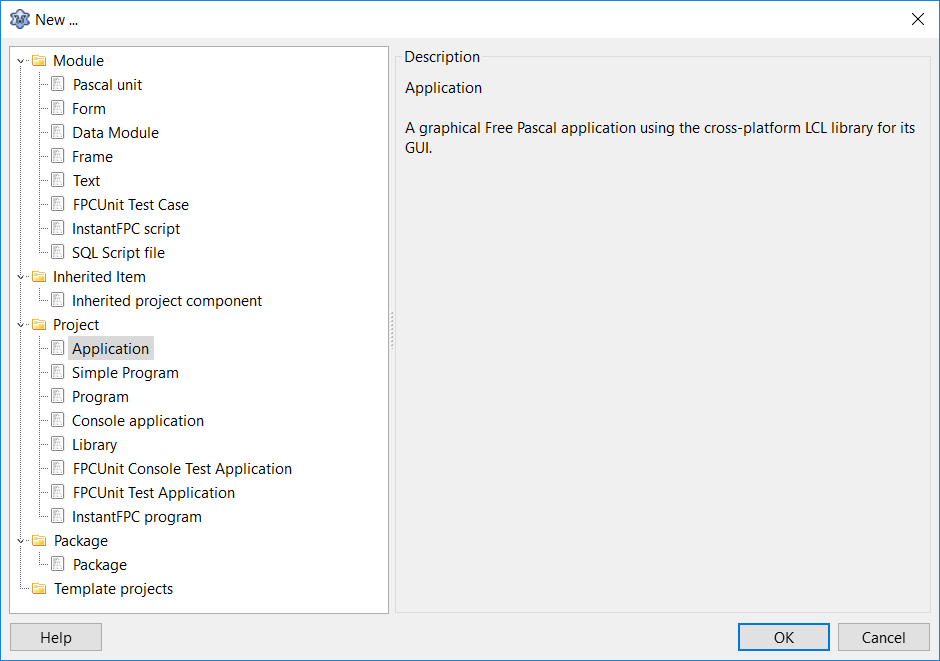940x661 pixels.
Task: Collapse the Package category node
Action: pyautogui.click(x=21, y=541)
